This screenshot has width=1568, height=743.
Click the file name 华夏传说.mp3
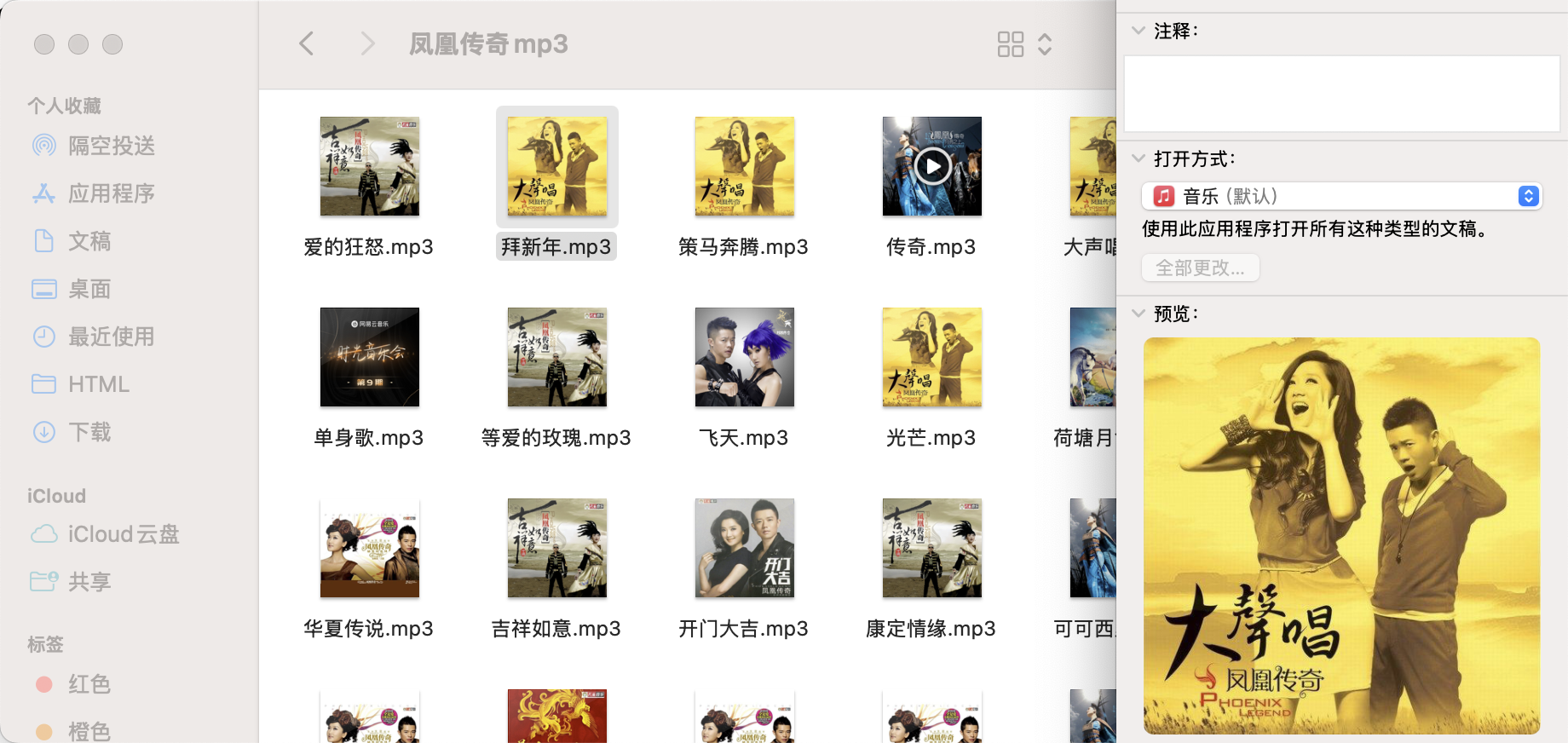369,629
